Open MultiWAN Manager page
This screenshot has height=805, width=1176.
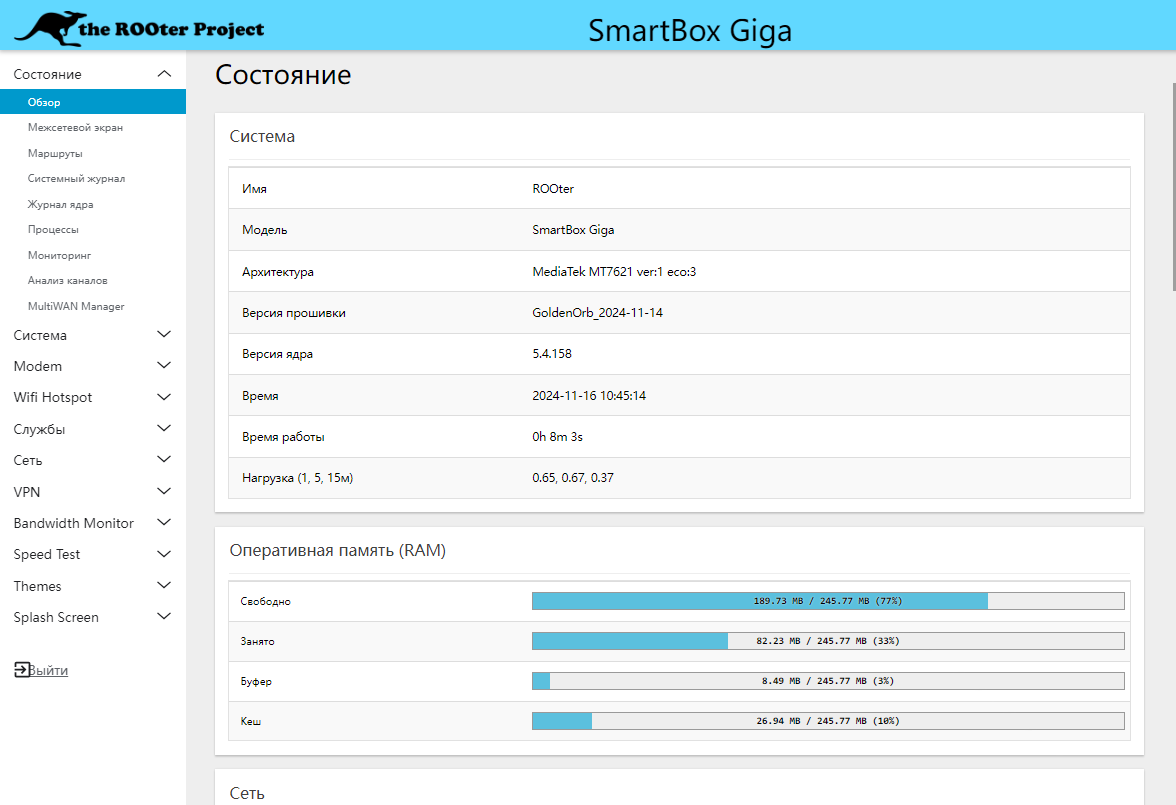[x=76, y=306]
